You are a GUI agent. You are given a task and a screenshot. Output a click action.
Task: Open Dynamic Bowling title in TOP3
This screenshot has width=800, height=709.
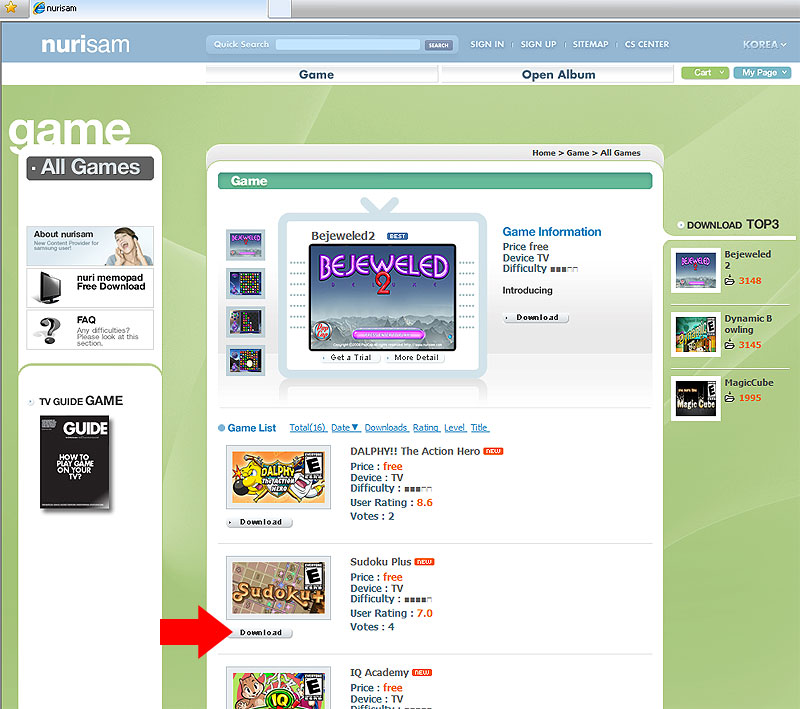(748, 324)
